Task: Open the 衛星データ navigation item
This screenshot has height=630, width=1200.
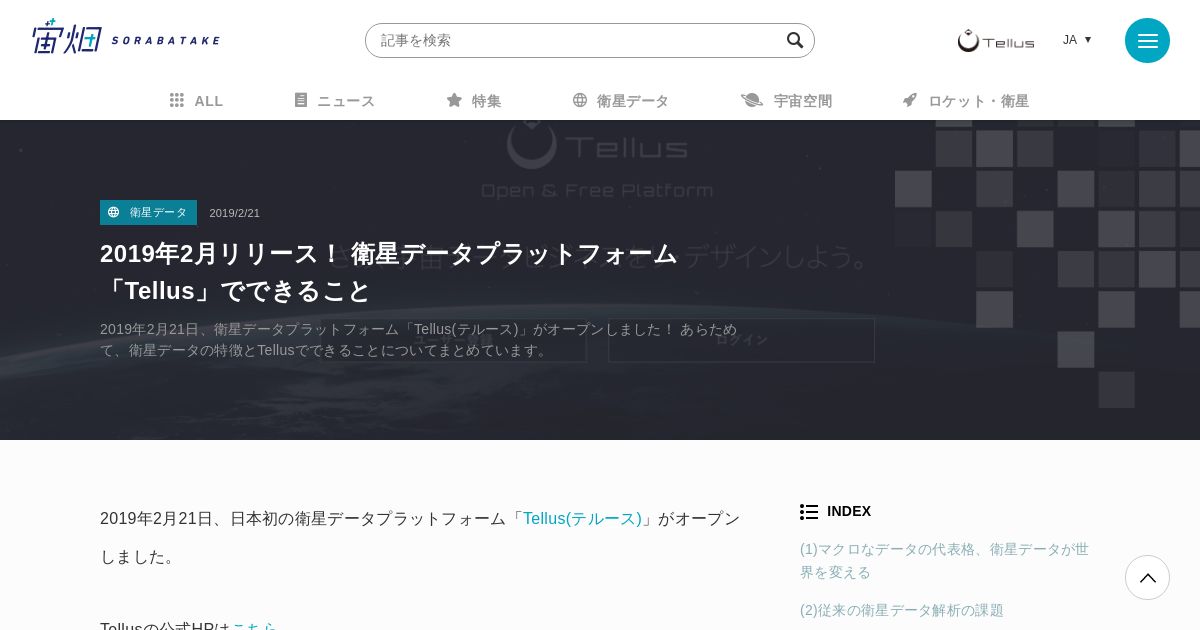Action: pyautogui.click(x=620, y=100)
